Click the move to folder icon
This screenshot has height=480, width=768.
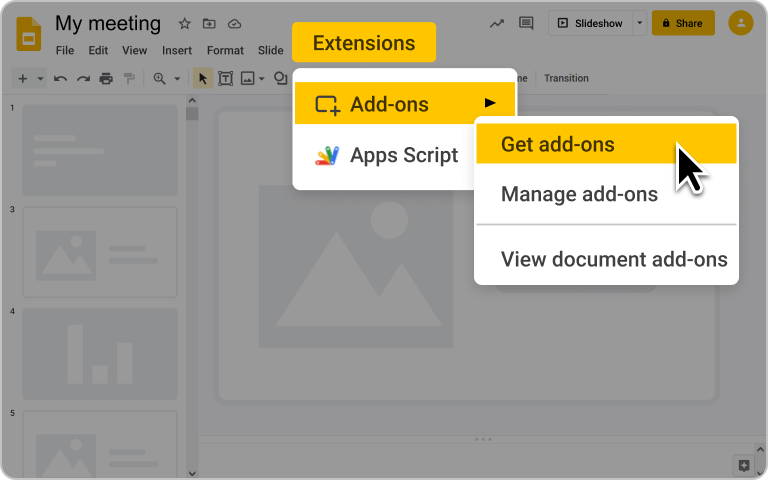(x=209, y=24)
